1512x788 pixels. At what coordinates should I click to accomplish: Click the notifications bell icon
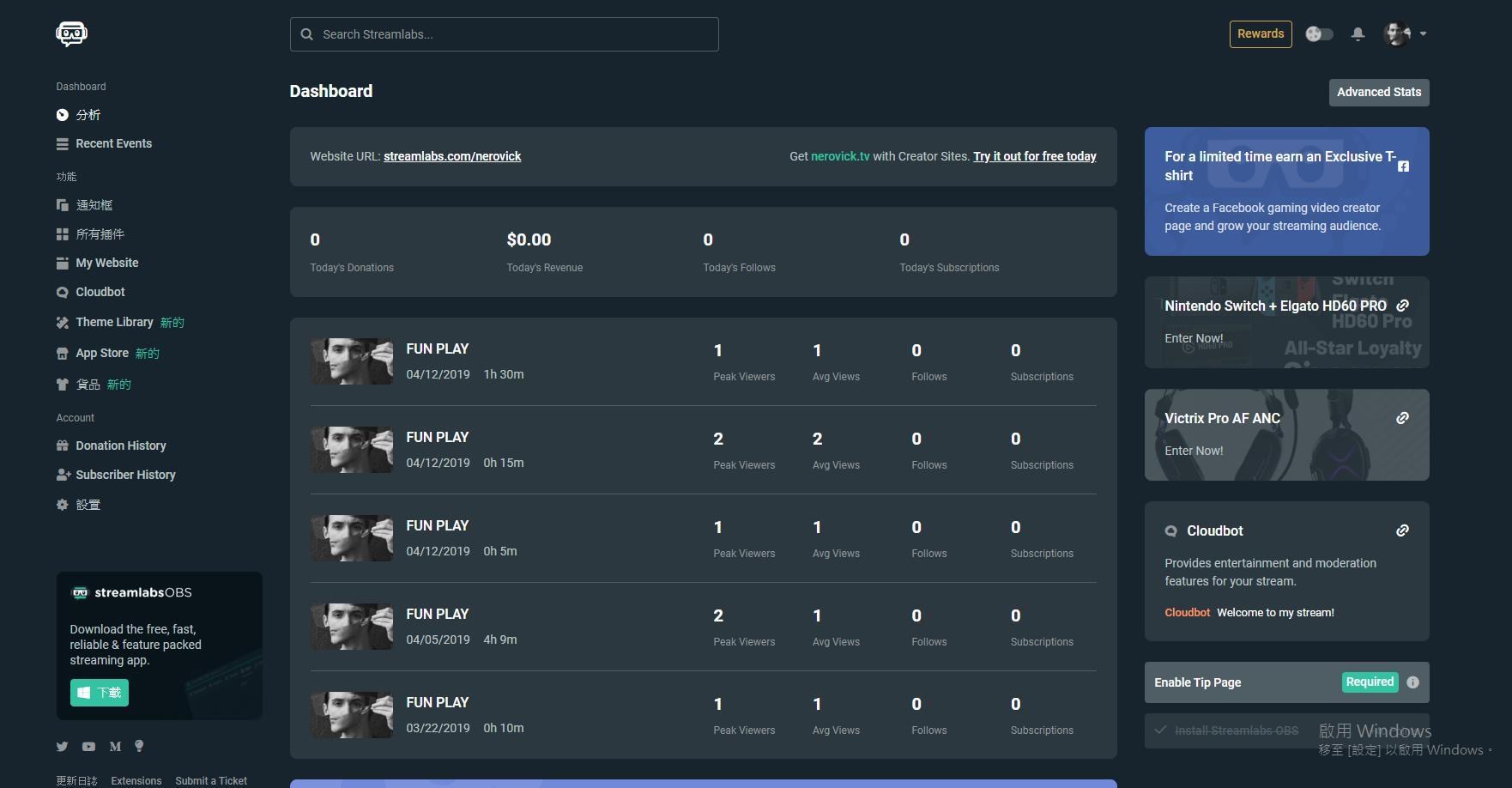pyautogui.click(x=1358, y=33)
